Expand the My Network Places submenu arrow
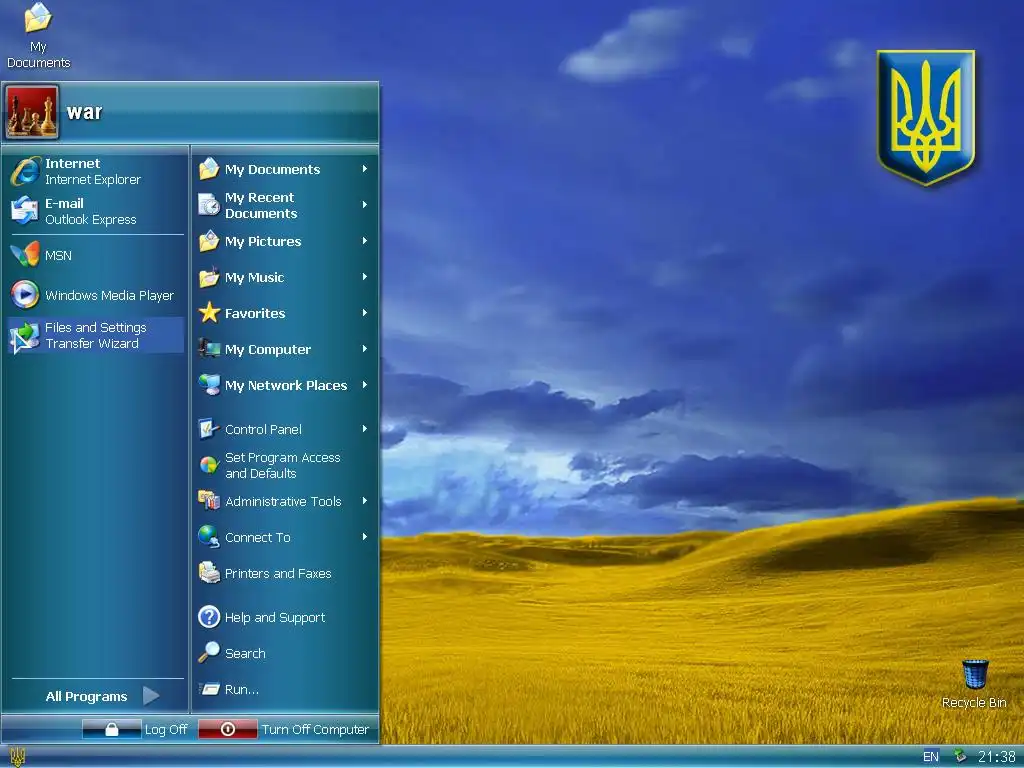The width and height of the screenshot is (1024, 768). point(365,385)
